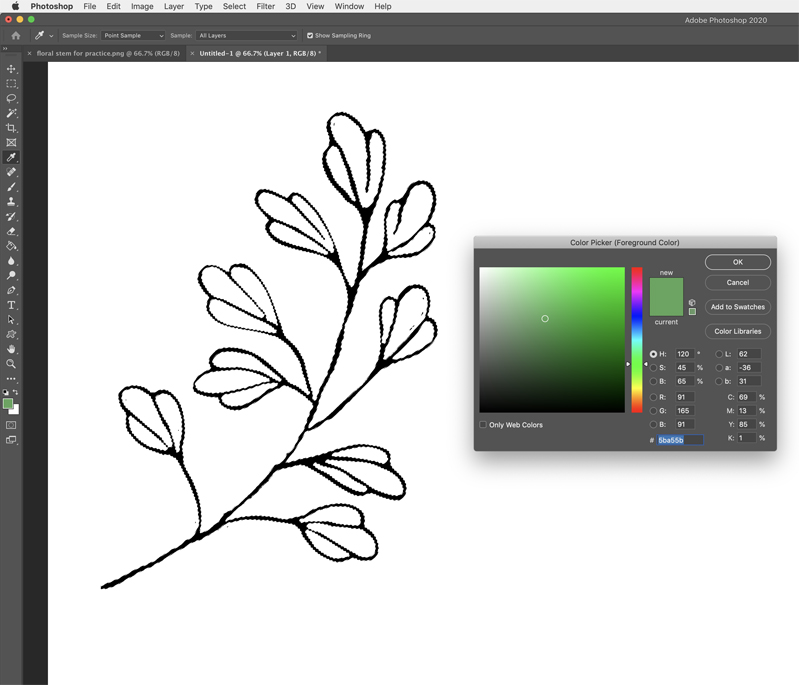Screen dimensions: 799x685
Task: Activate the Eraser tool
Action: 12,231
